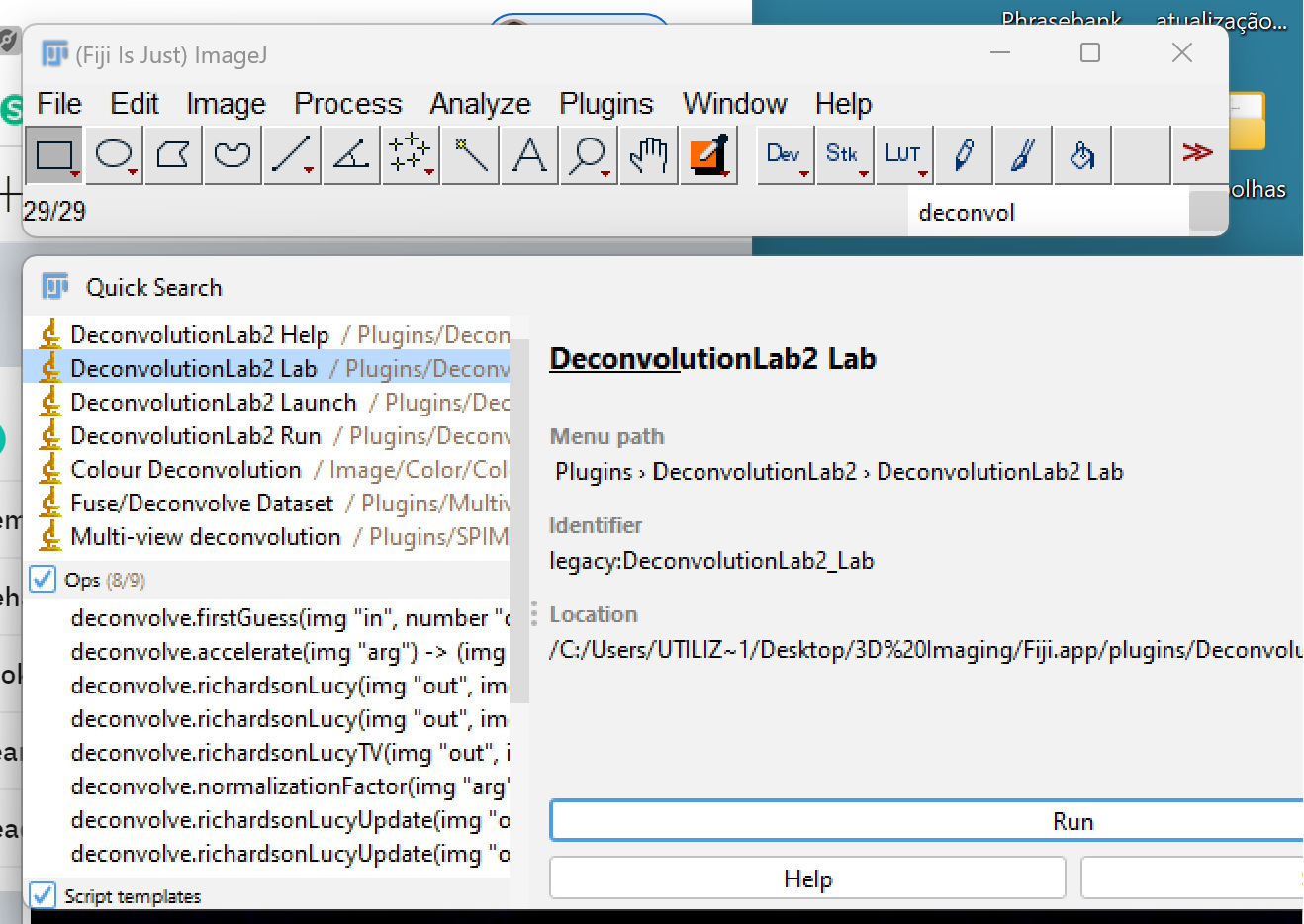Open Help for DeconvolutionLab2 Lab

[x=807, y=878]
